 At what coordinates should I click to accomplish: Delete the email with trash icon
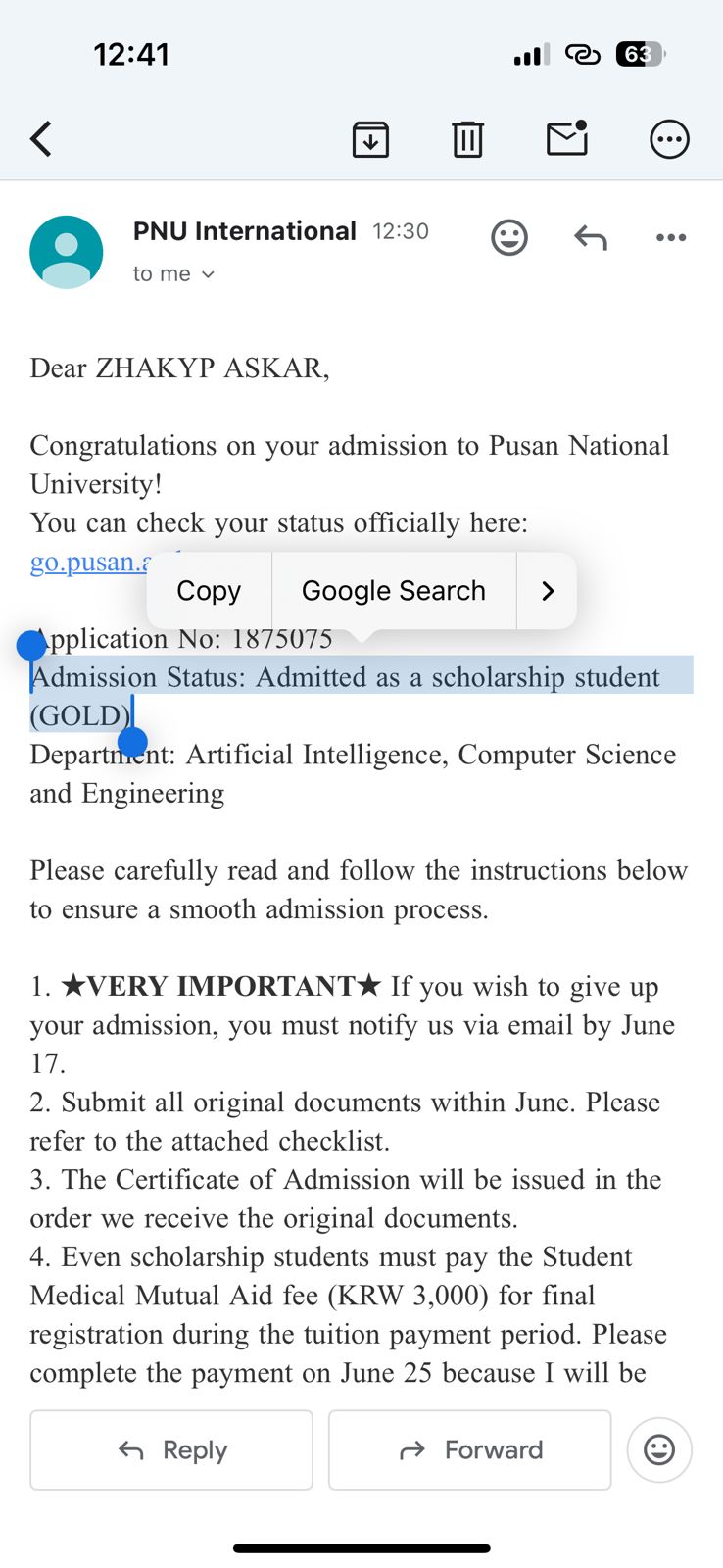(x=467, y=139)
